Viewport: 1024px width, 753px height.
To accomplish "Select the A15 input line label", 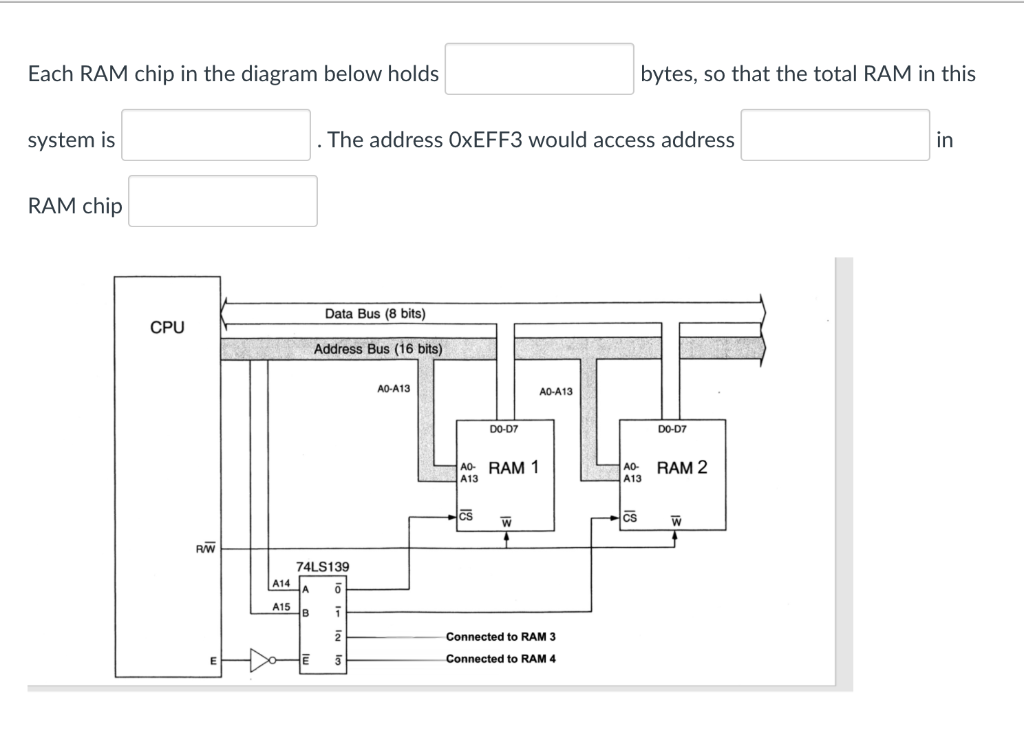I will pyautogui.click(x=280, y=605).
